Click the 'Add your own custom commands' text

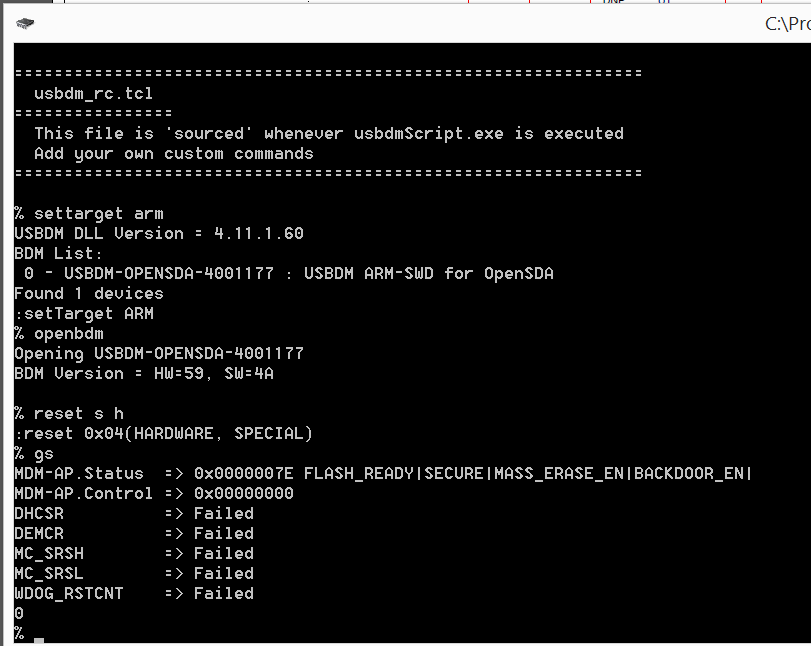(x=173, y=153)
